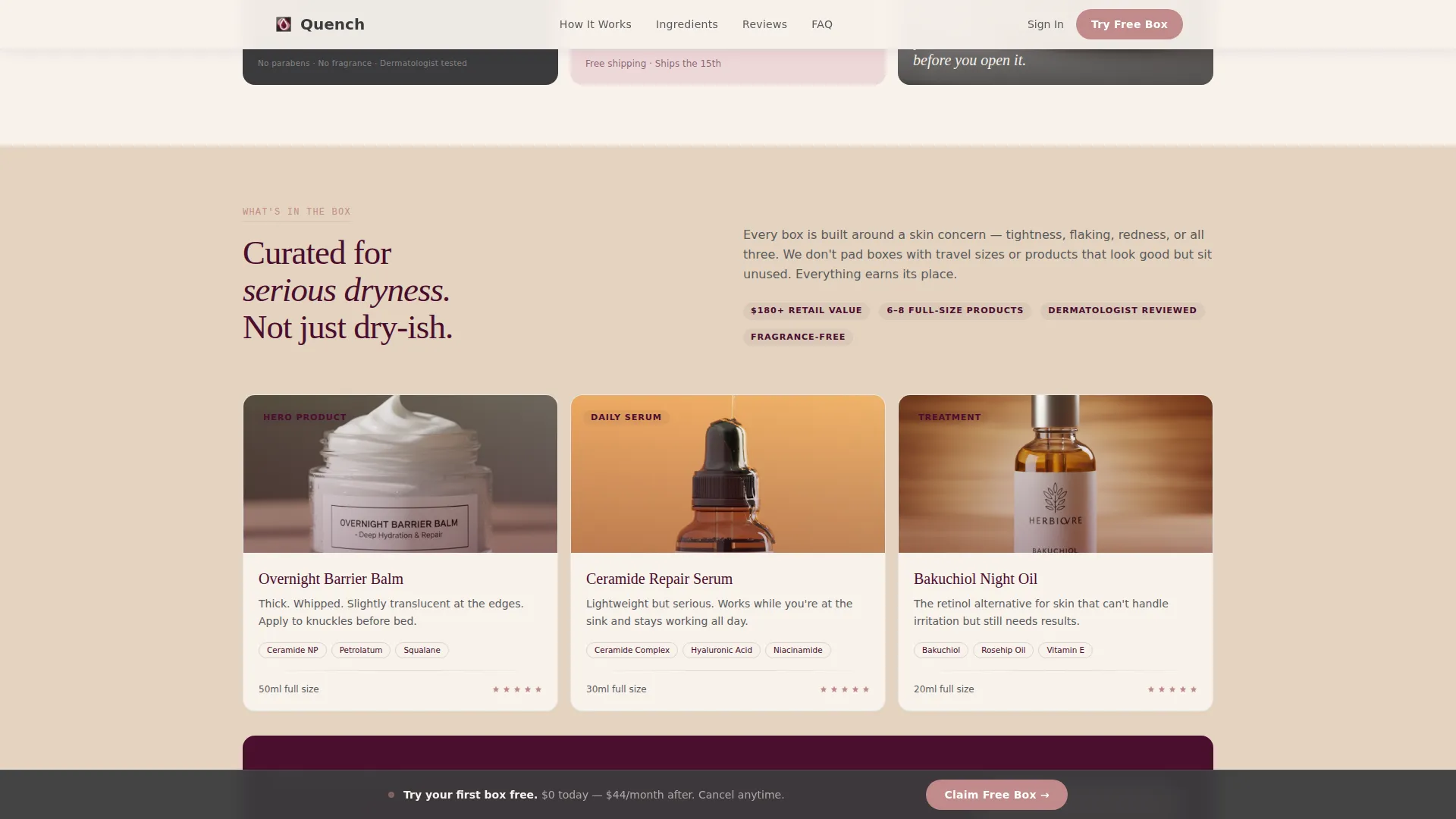Viewport: 1456px width, 819px height.
Task: Click the Claim Free Box button
Action: [996, 795]
